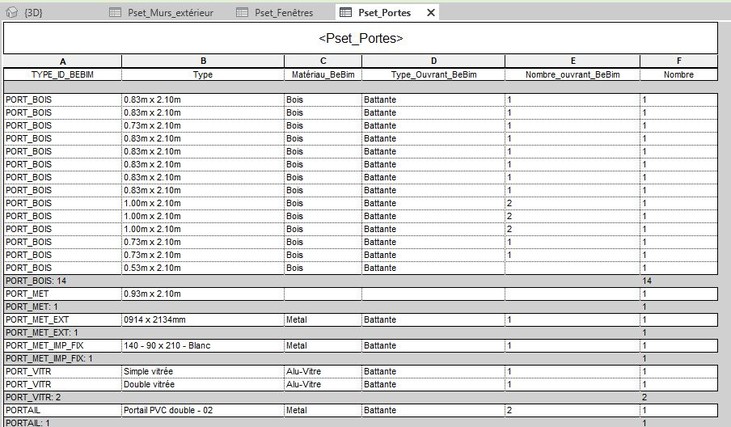Image resolution: width=731 pixels, height=427 pixels.
Task: Click the Matériau_BeBim column header
Action: click(322, 74)
